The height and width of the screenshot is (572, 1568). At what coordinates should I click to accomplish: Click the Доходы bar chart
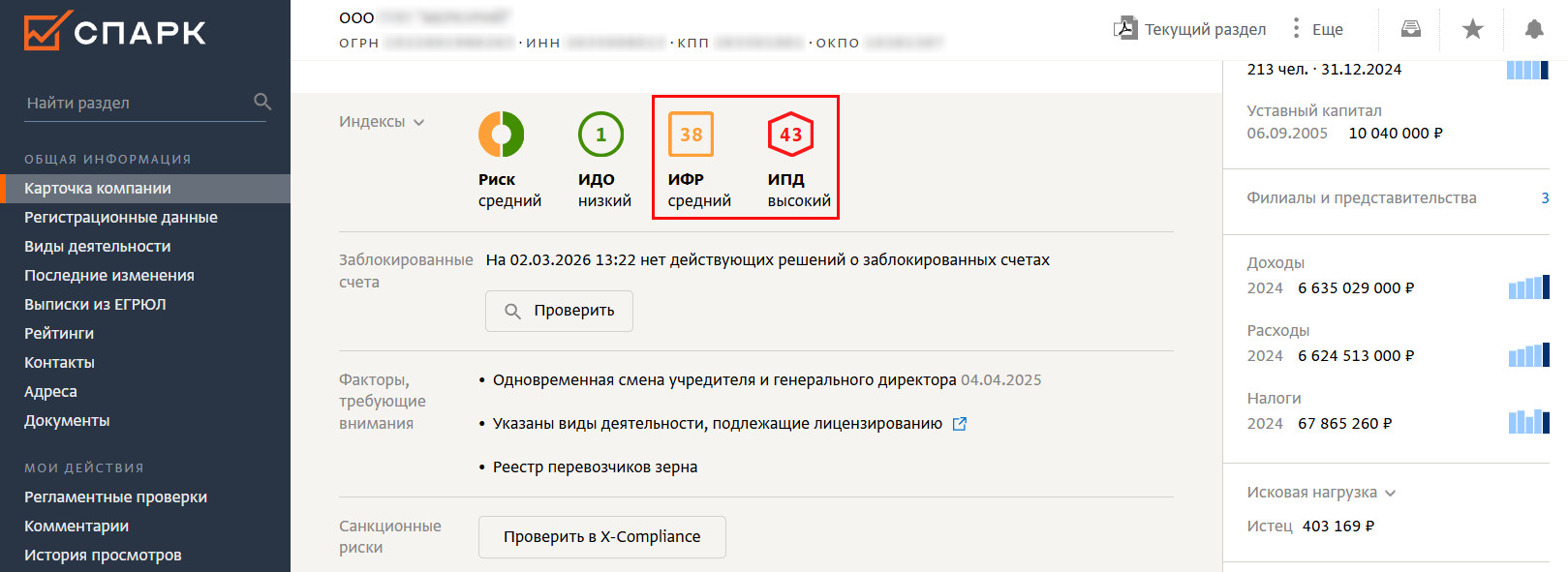click(x=1528, y=287)
